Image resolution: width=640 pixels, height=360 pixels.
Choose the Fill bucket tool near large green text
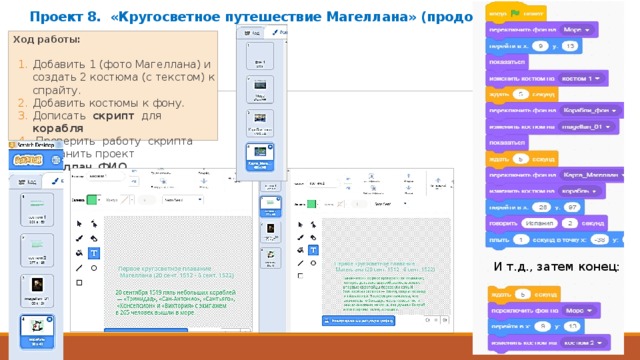pyautogui.click(x=79, y=253)
